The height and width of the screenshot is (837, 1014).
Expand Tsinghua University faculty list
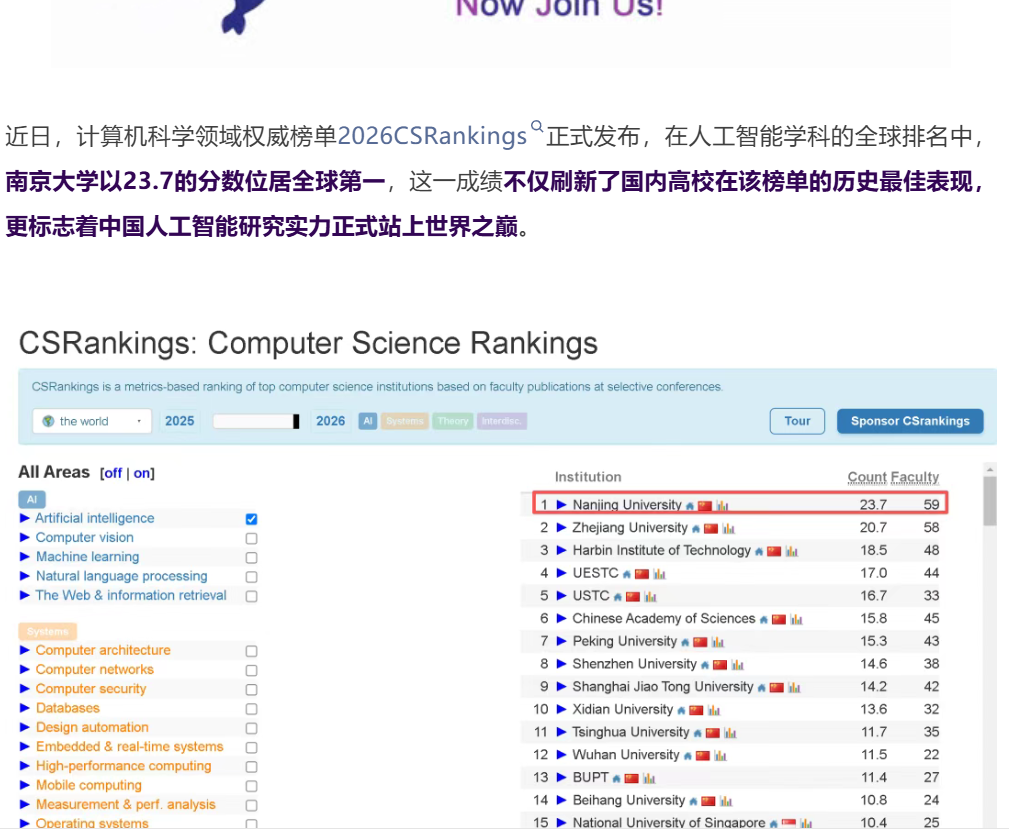[561, 732]
